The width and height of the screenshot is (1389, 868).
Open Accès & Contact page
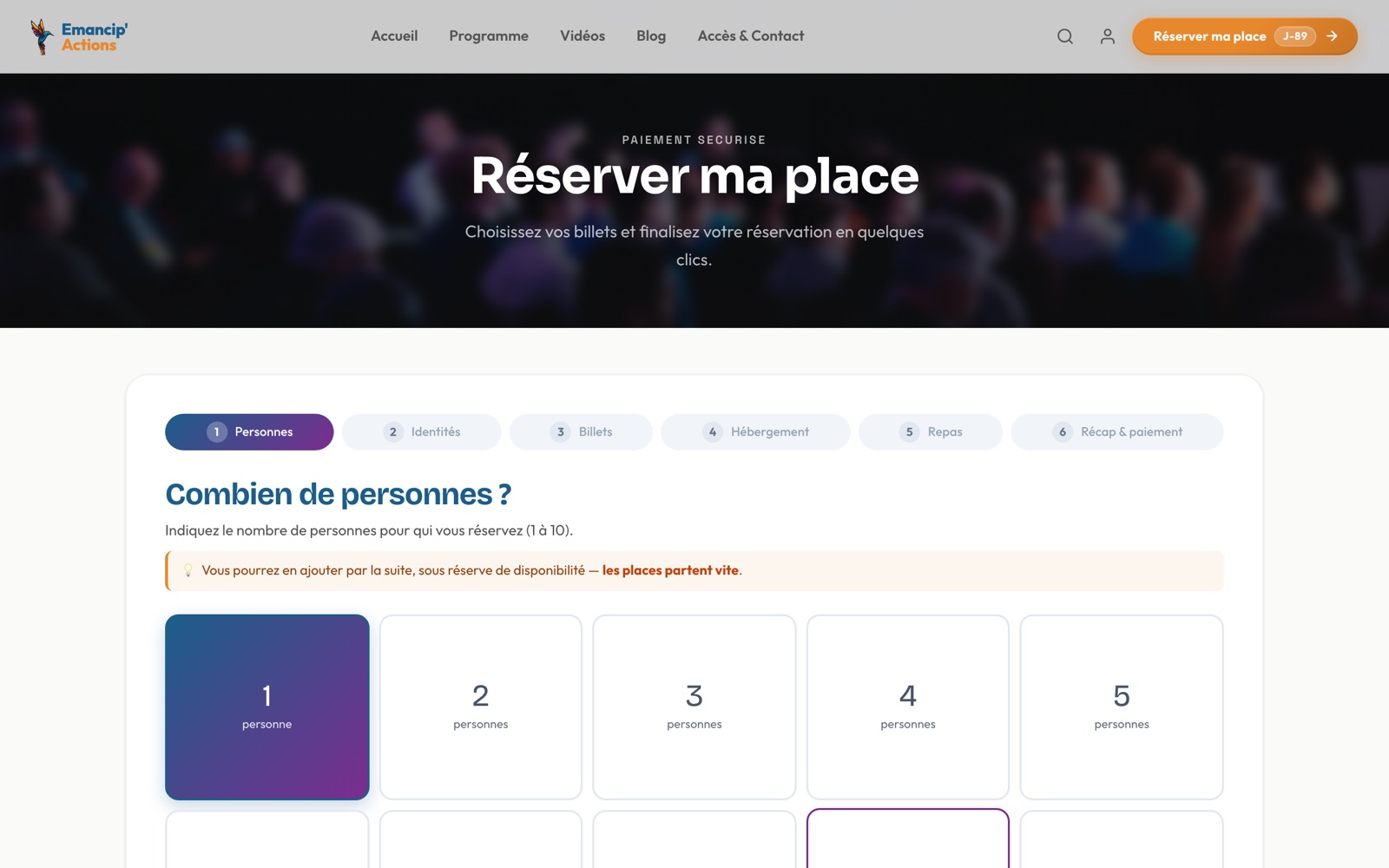click(751, 36)
